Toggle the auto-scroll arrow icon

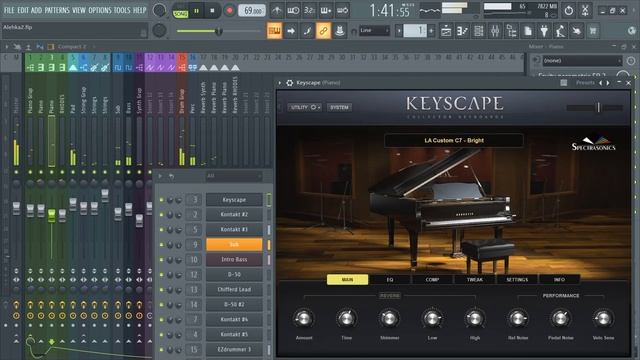[x=291, y=31]
